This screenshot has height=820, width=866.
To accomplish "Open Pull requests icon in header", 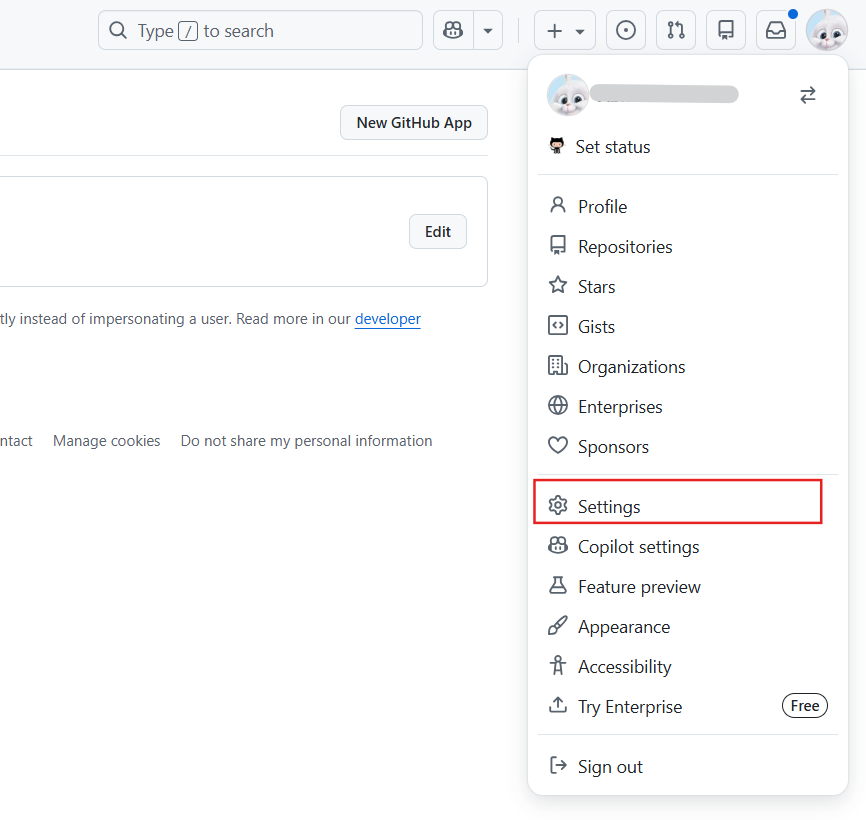I will tap(675, 30).
